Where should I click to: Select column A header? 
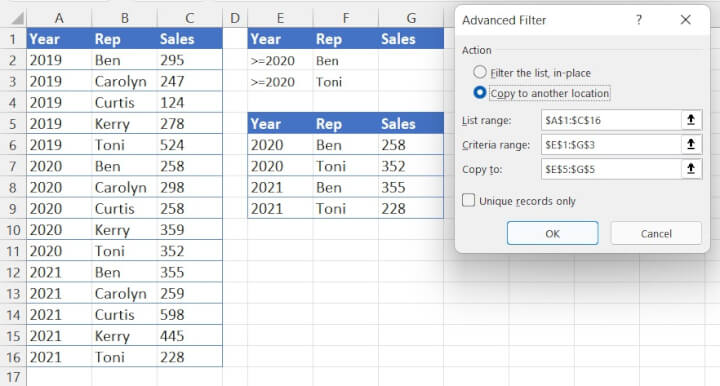59,18
